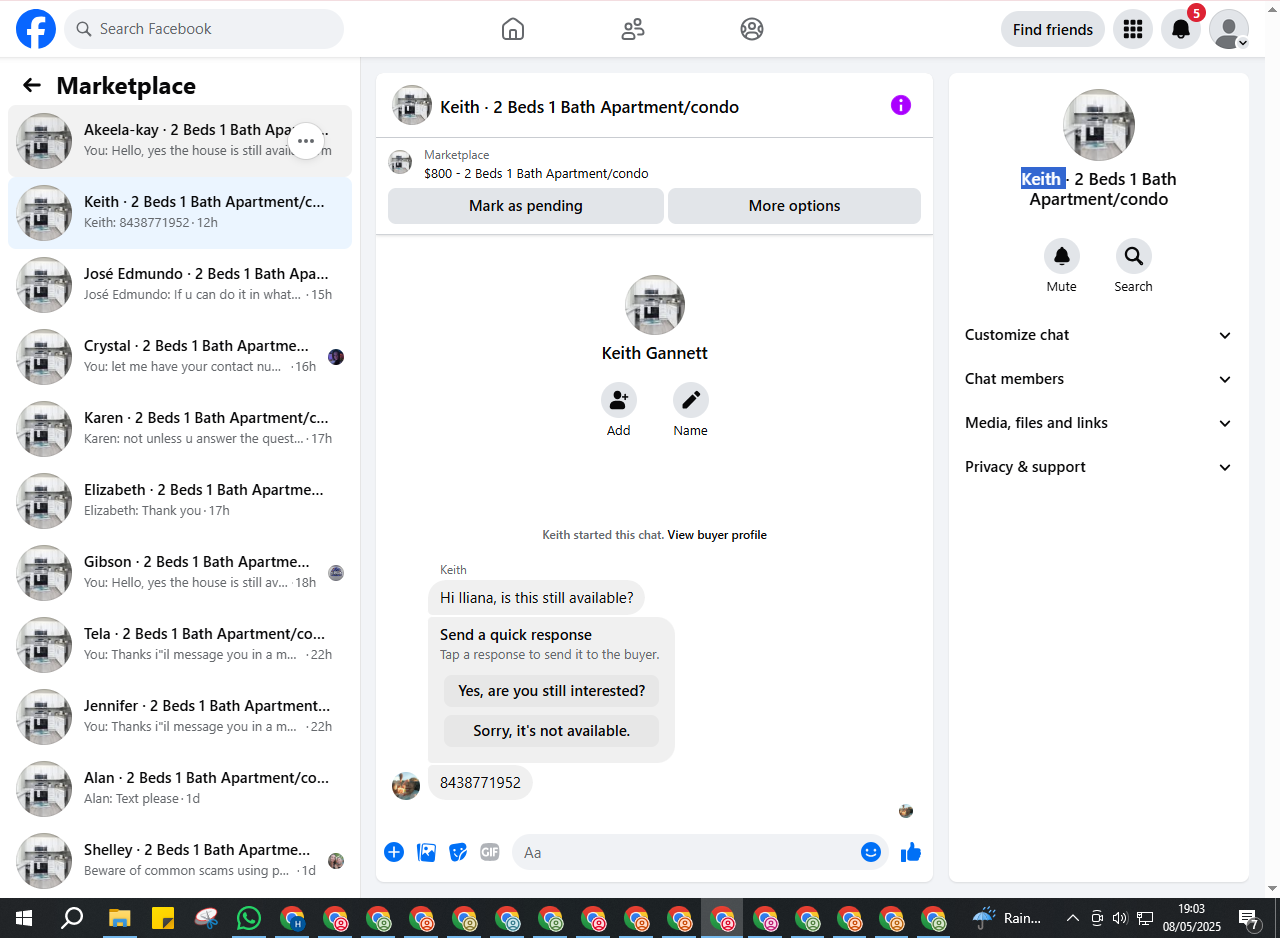Click More options button
Image resolution: width=1280 pixels, height=938 pixels.
[x=795, y=206]
